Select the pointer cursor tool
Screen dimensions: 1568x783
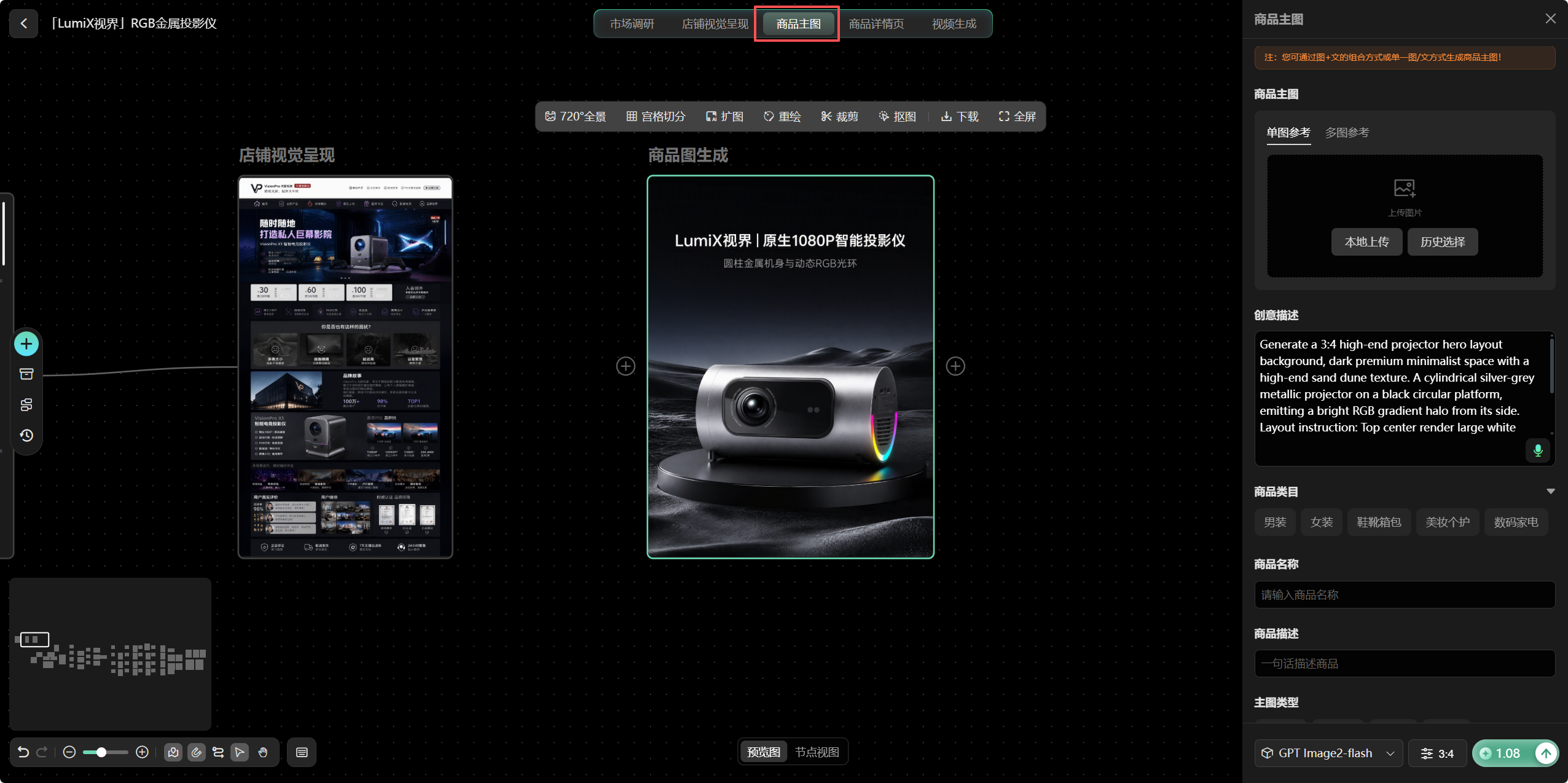pyautogui.click(x=240, y=752)
